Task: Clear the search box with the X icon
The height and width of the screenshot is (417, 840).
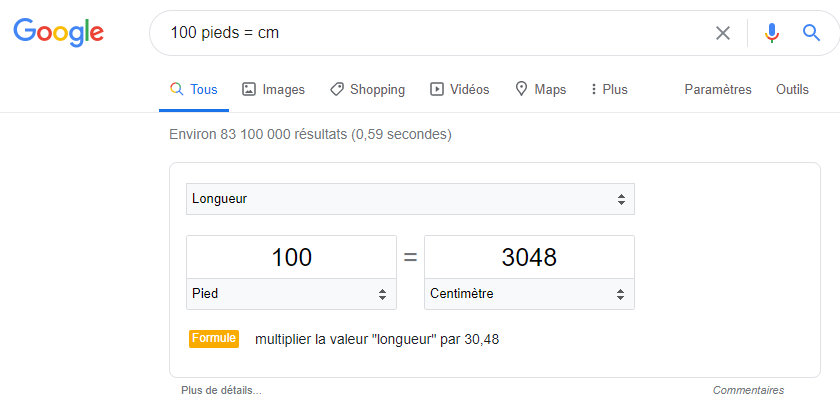Action: click(723, 33)
